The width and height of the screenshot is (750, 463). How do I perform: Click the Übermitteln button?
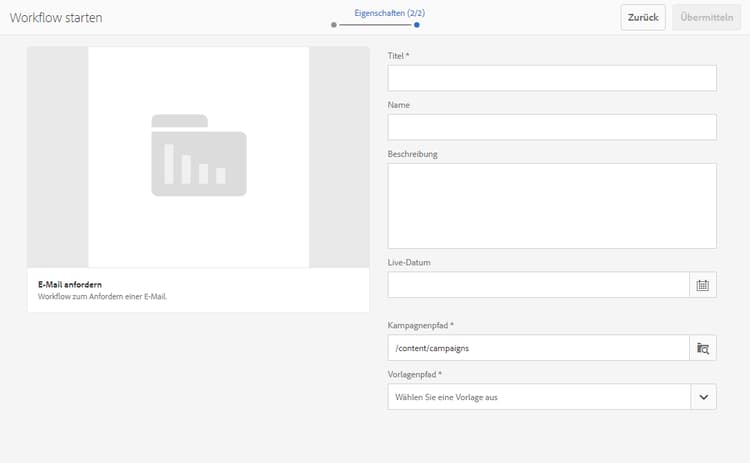pyautogui.click(x=706, y=17)
